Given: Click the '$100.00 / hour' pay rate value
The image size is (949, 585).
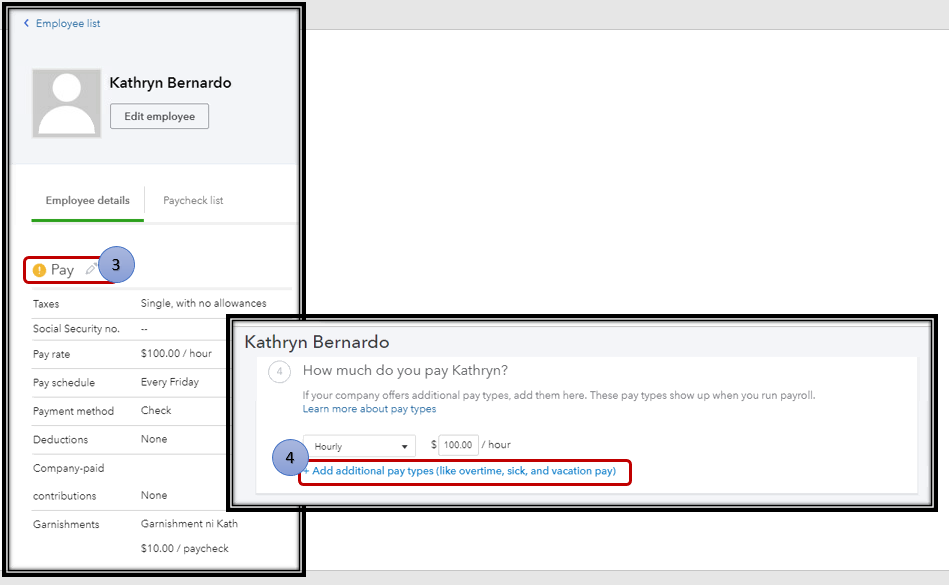Looking at the screenshot, I should [176, 353].
